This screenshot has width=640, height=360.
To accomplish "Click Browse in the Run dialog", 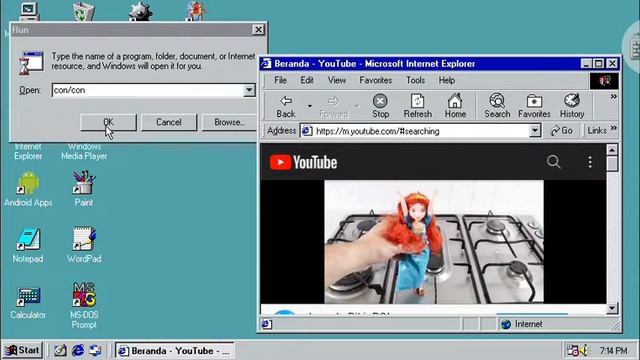I will click(229, 122).
